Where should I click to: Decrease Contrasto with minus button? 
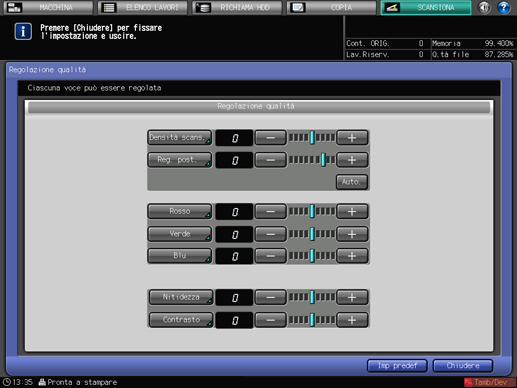click(270, 320)
